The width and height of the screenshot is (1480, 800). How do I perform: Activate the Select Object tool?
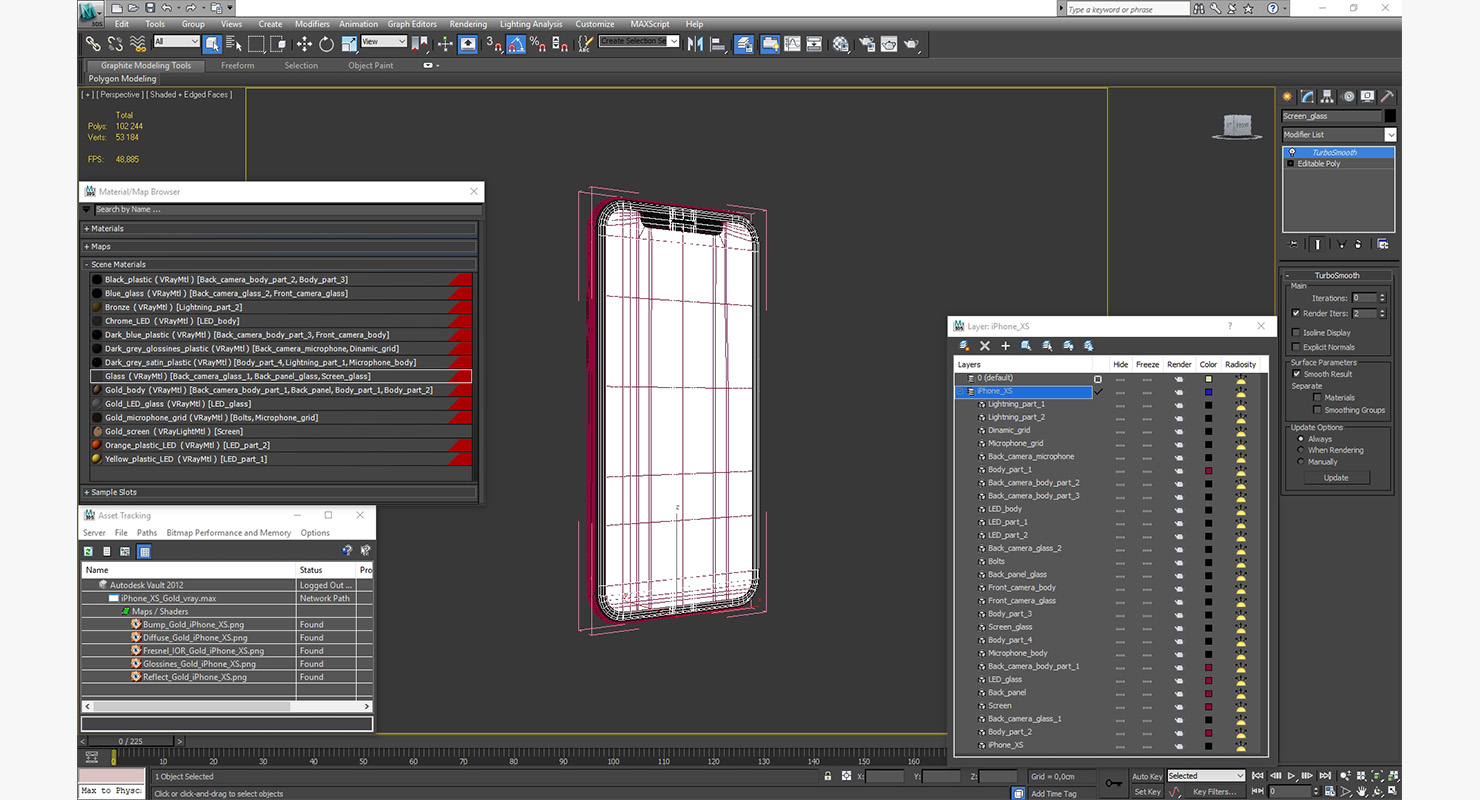pos(212,44)
